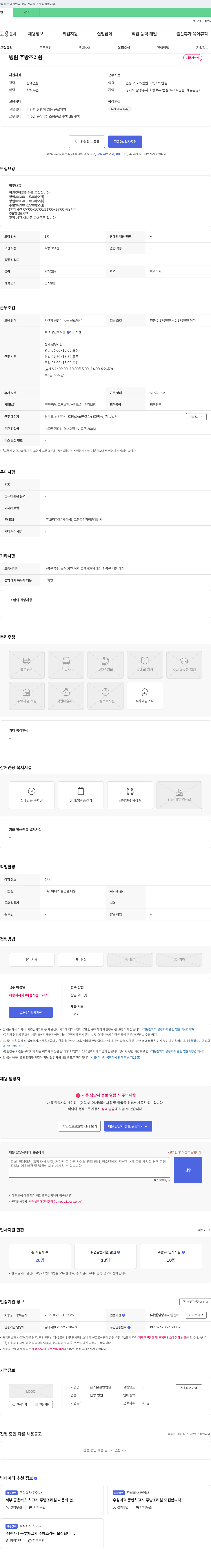Switch to the 기업 member tab
Image resolution: width=211 pixels, height=1568 pixels.
pos(26,12)
